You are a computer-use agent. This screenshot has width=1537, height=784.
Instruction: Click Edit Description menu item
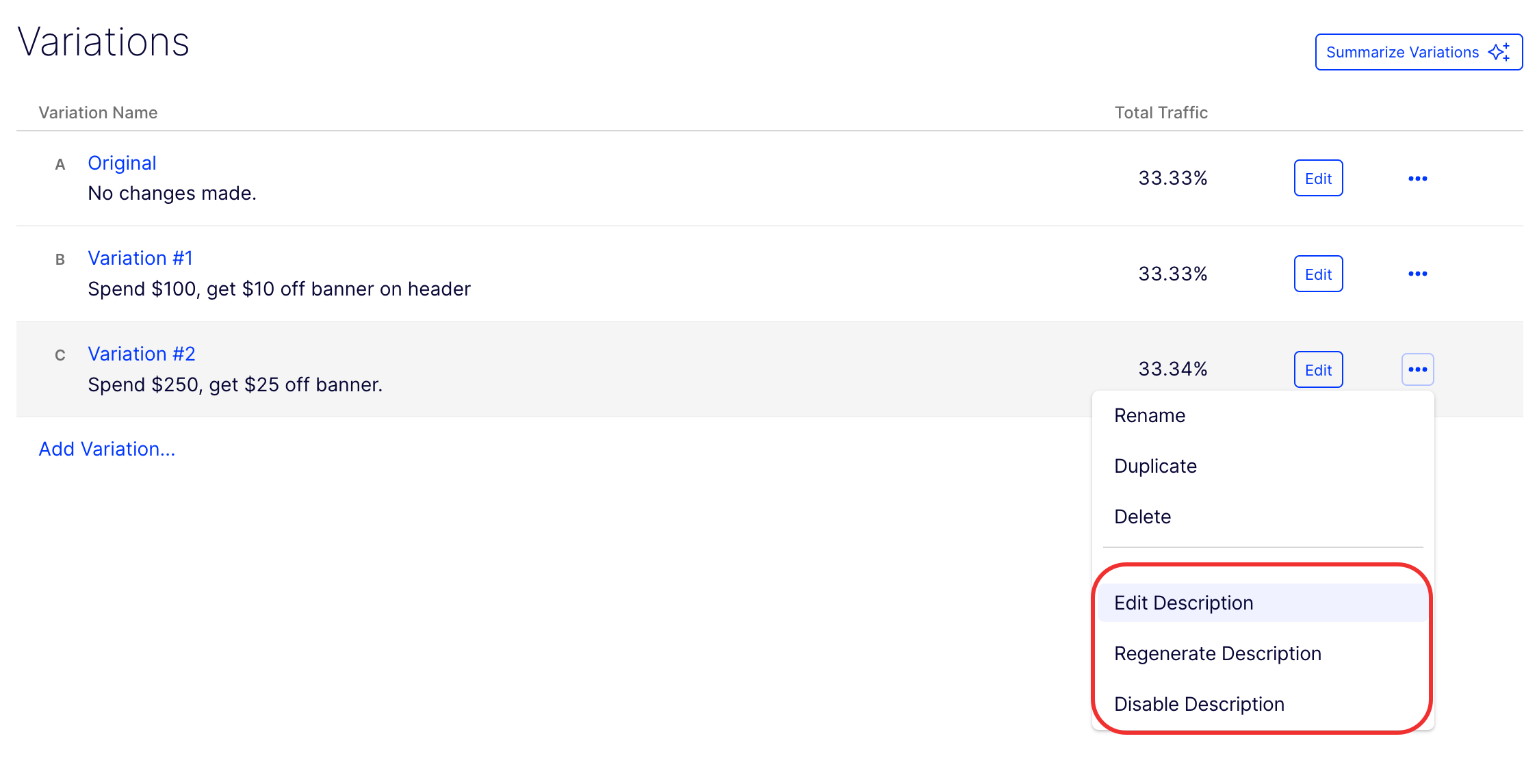(x=1184, y=603)
